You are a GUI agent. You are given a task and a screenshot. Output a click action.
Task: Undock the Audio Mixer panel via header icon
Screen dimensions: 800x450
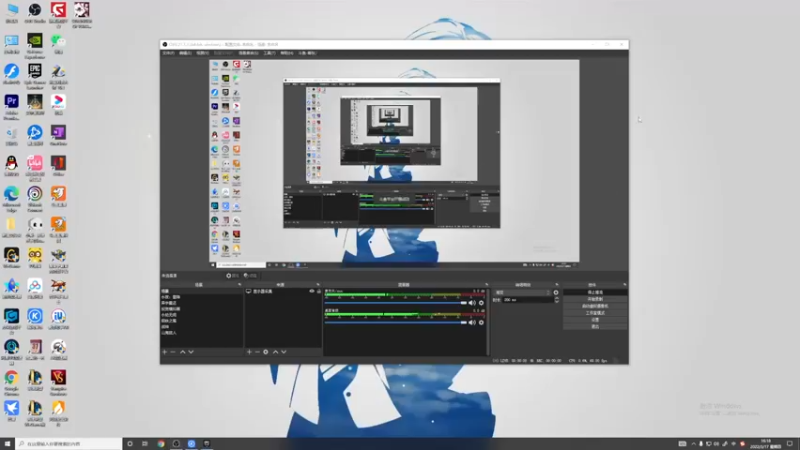pos(487,285)
